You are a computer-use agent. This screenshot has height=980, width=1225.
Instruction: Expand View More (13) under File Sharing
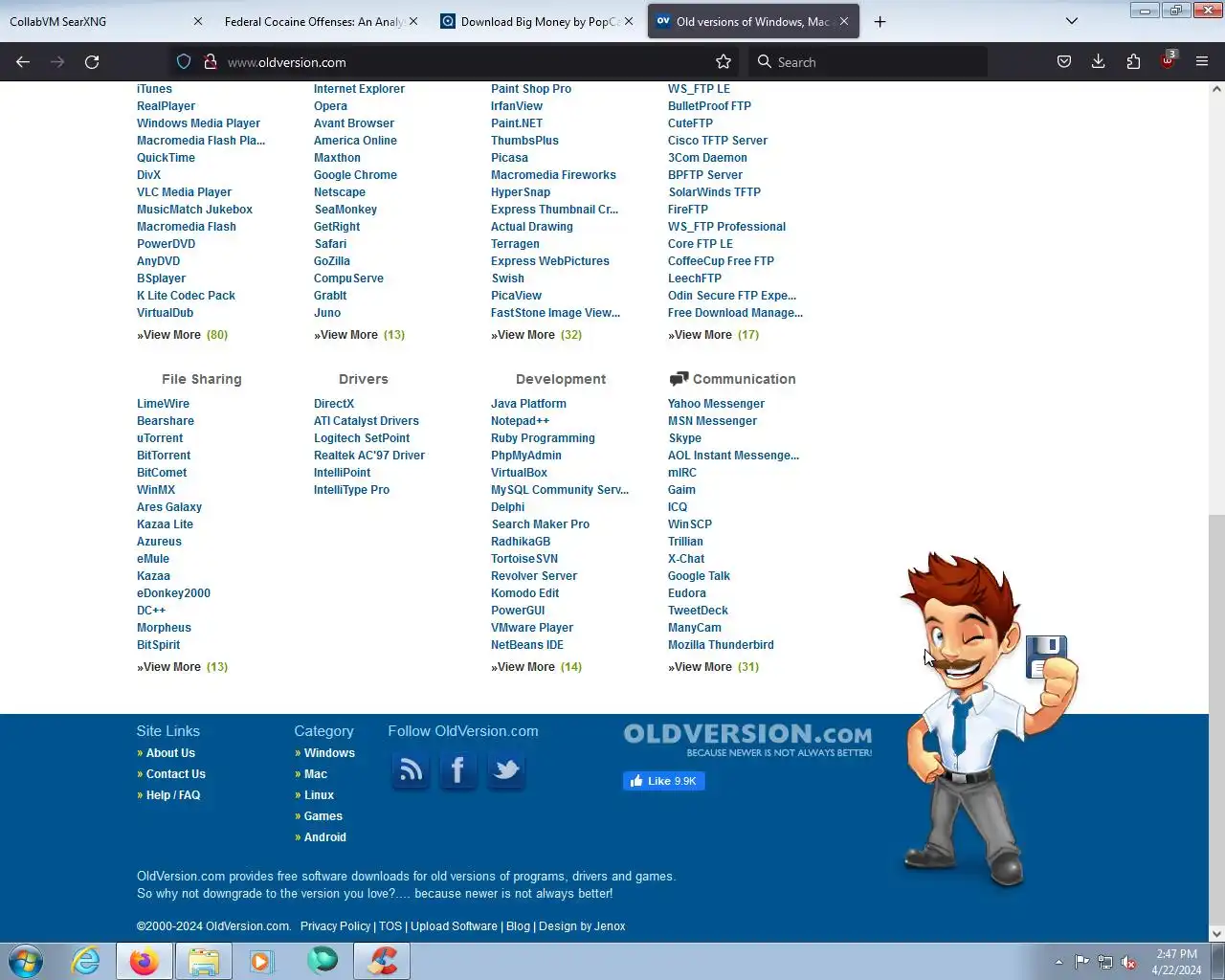tap(182, 667)
